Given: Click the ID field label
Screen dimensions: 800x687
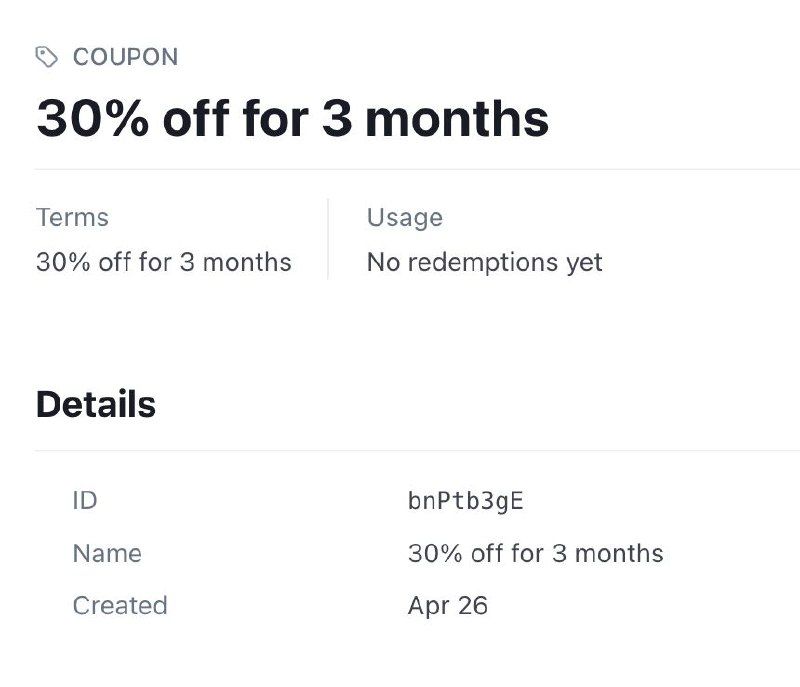Looking at the screenshot, I should 85,500.
